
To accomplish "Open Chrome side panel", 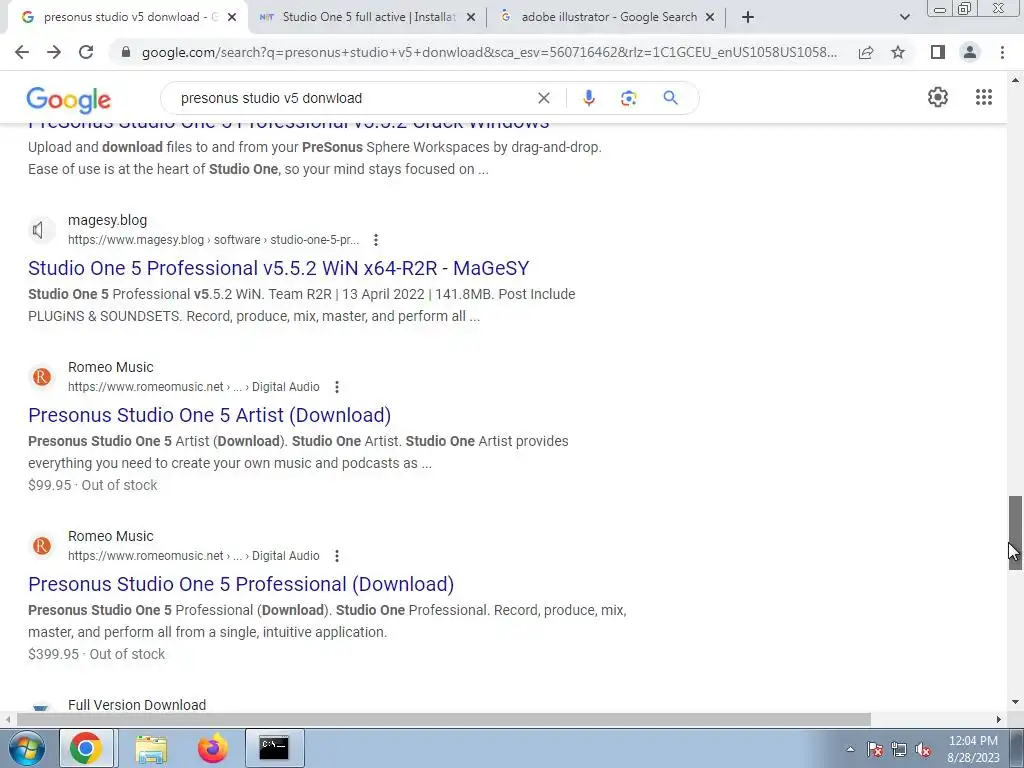I will click(x=938, y=52).
